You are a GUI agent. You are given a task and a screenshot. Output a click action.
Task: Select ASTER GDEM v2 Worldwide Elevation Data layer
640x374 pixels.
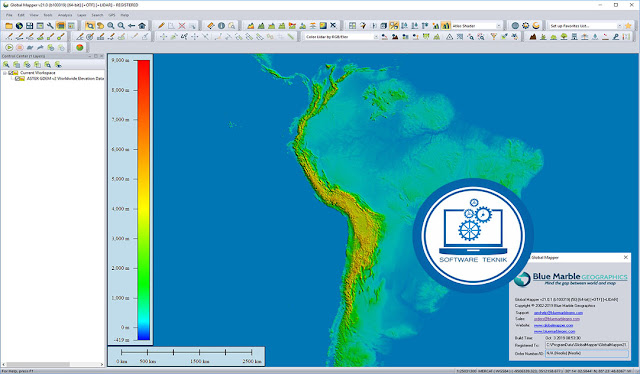point(65,78)
